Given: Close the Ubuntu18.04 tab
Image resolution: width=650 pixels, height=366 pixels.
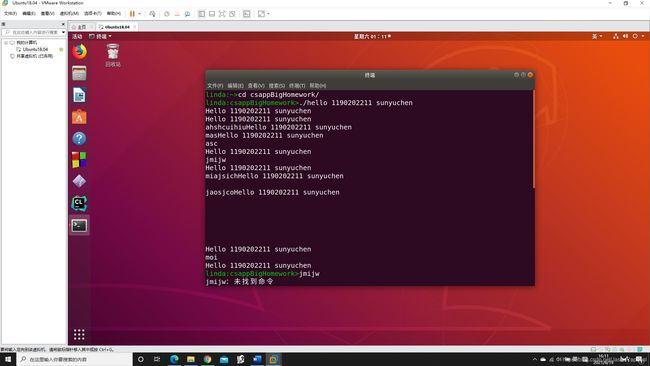Looking at the screenshot, I should [x=134, y=27].
